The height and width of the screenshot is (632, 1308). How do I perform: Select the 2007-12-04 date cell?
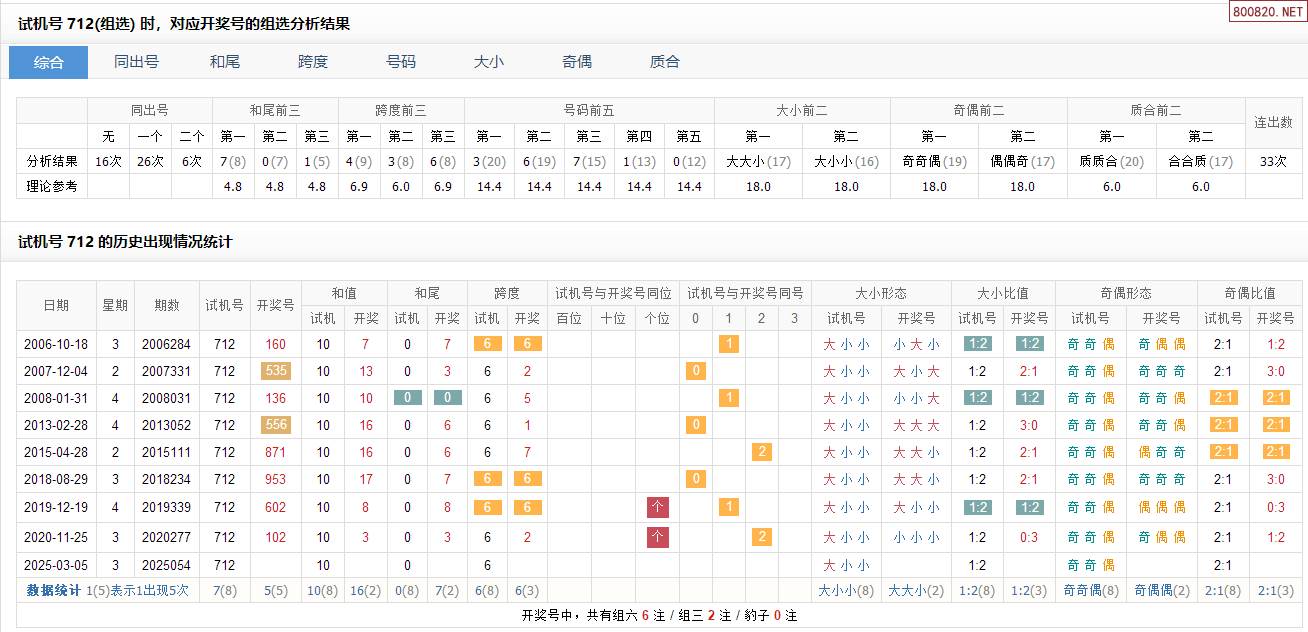[56, 371]
